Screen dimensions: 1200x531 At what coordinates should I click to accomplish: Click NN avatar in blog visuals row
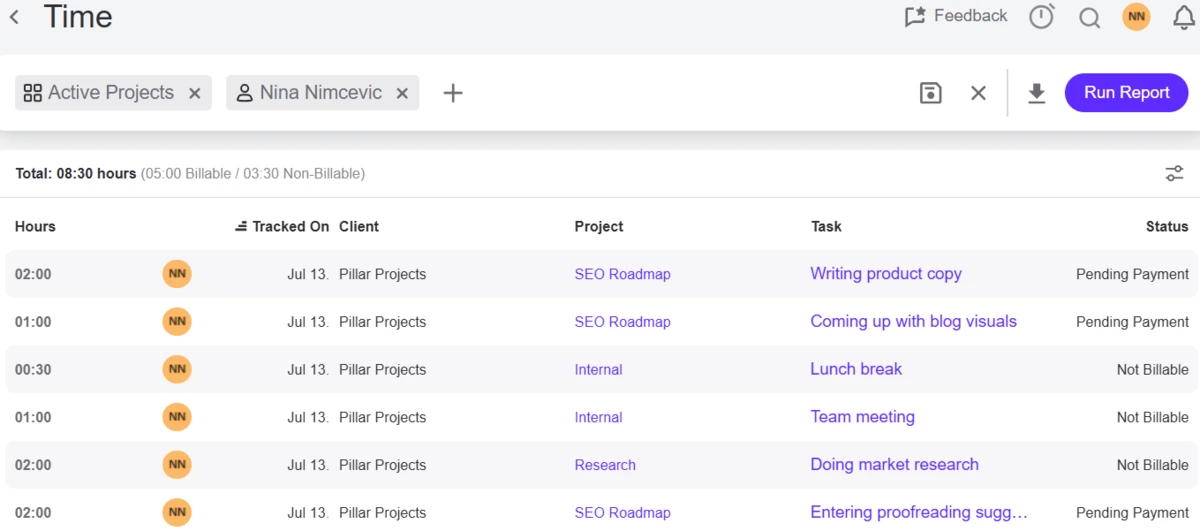tap(177, 322)
